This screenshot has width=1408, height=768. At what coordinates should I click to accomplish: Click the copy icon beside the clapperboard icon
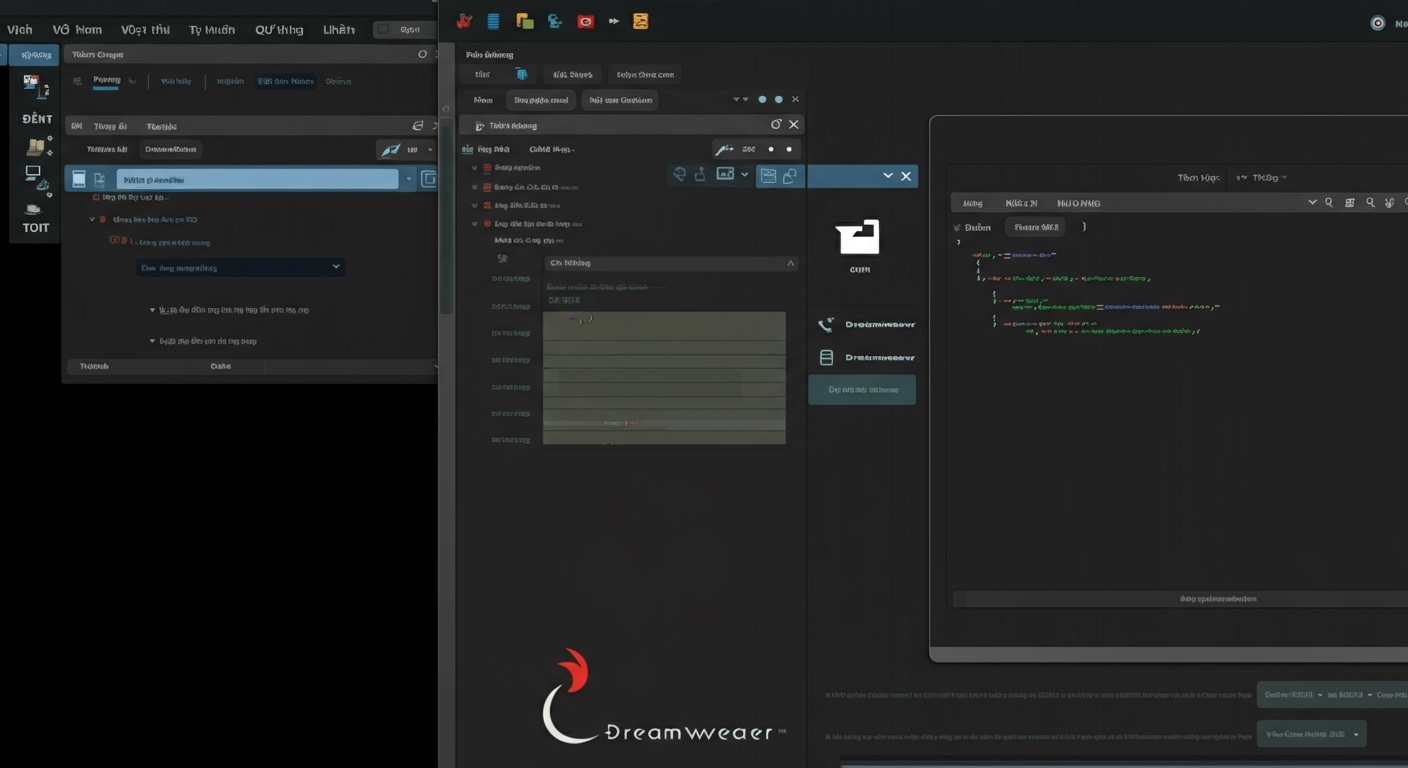[790, 176]
